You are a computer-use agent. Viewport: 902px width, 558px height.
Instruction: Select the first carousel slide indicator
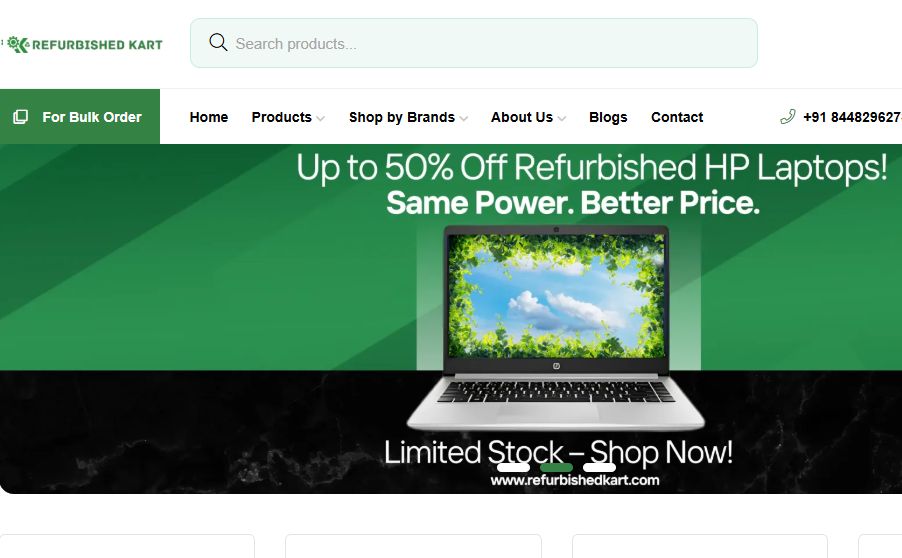[513, 467]
